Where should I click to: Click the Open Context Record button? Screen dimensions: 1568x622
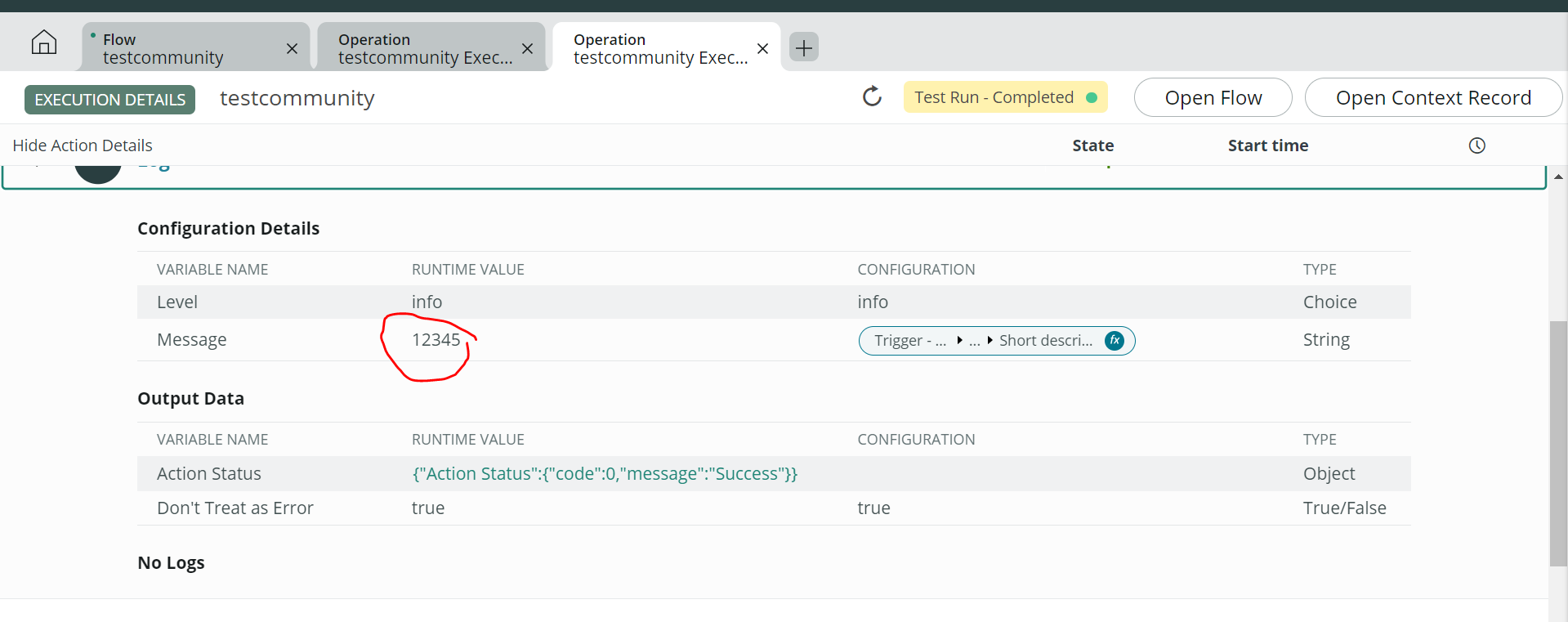coord(1433,97)
